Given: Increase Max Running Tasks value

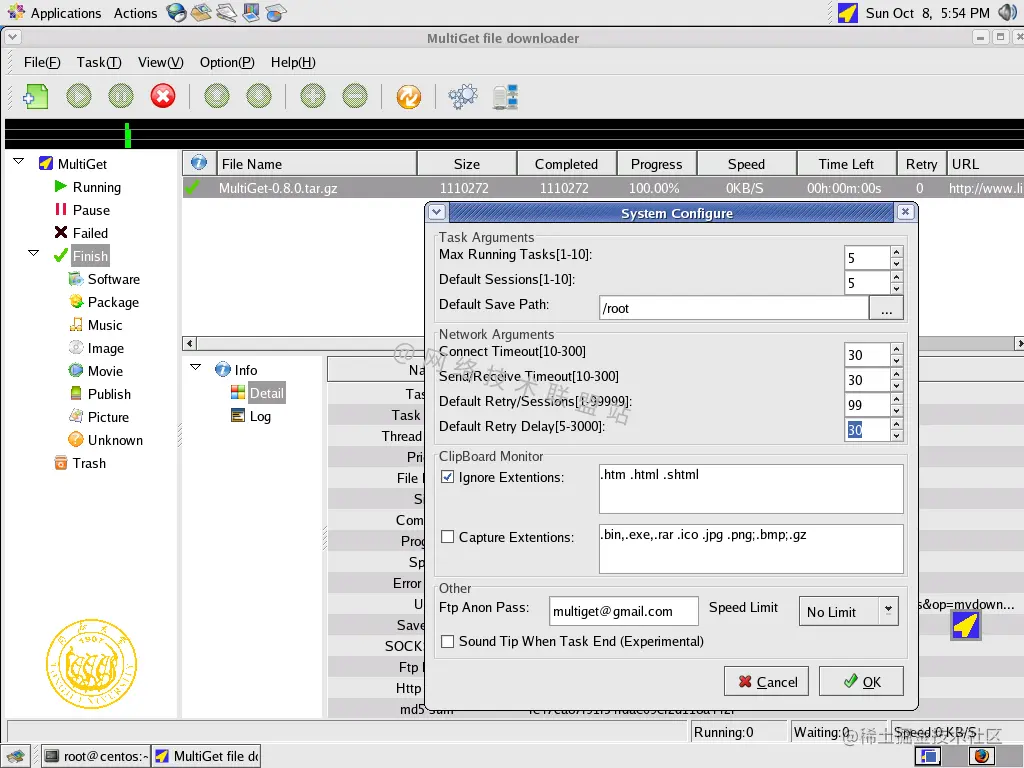Looking at the screenshot, I should (x=897, y=252).
